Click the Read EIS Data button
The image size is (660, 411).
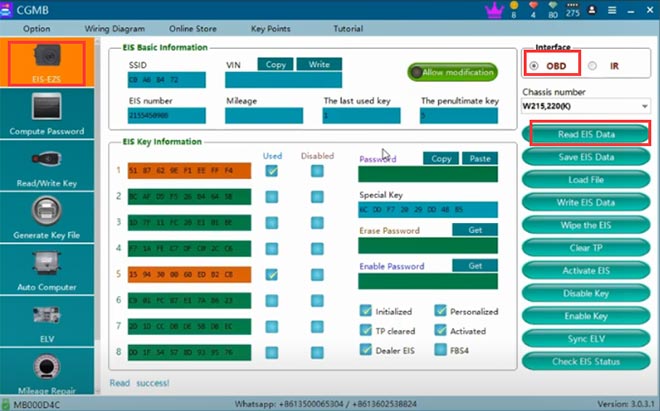pos(585,134)
